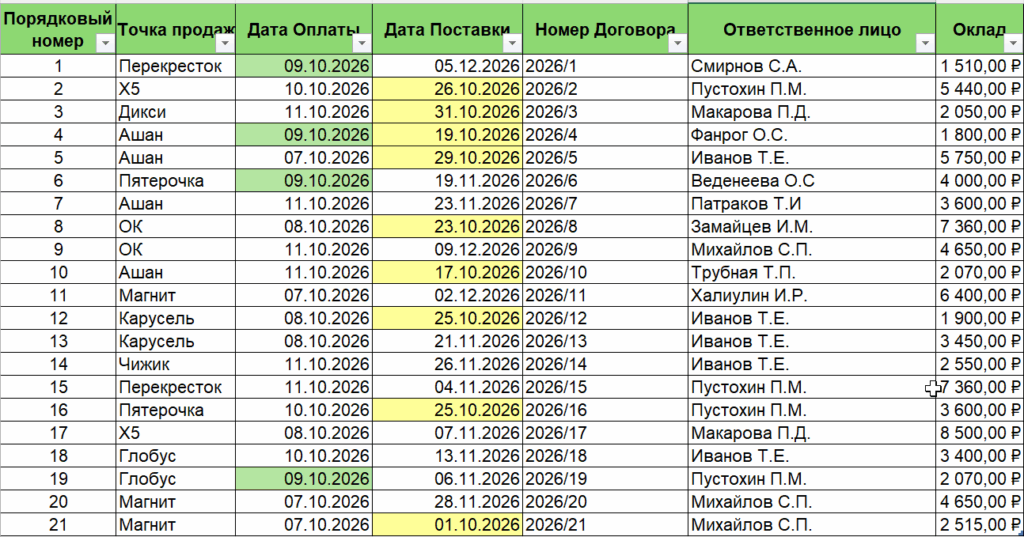Viewport: 1024px width, 537px height.
Task: Select the Номер Договора header cell
Action: click(x=605, y=29)
